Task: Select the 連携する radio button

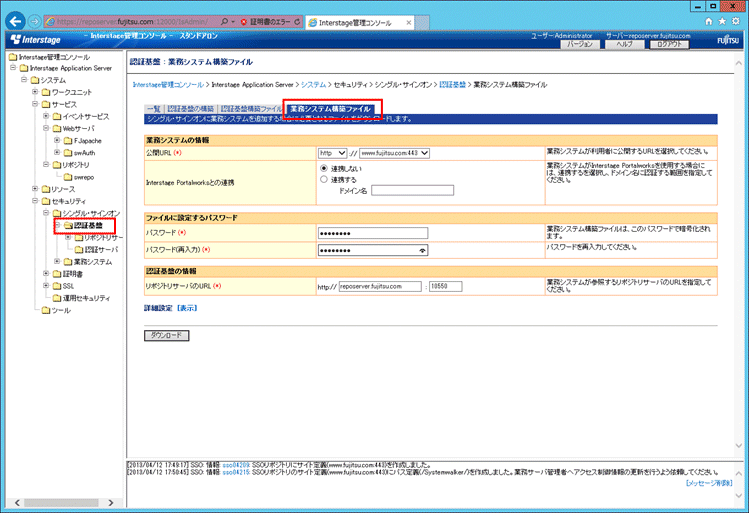Action: coord(324,180)
